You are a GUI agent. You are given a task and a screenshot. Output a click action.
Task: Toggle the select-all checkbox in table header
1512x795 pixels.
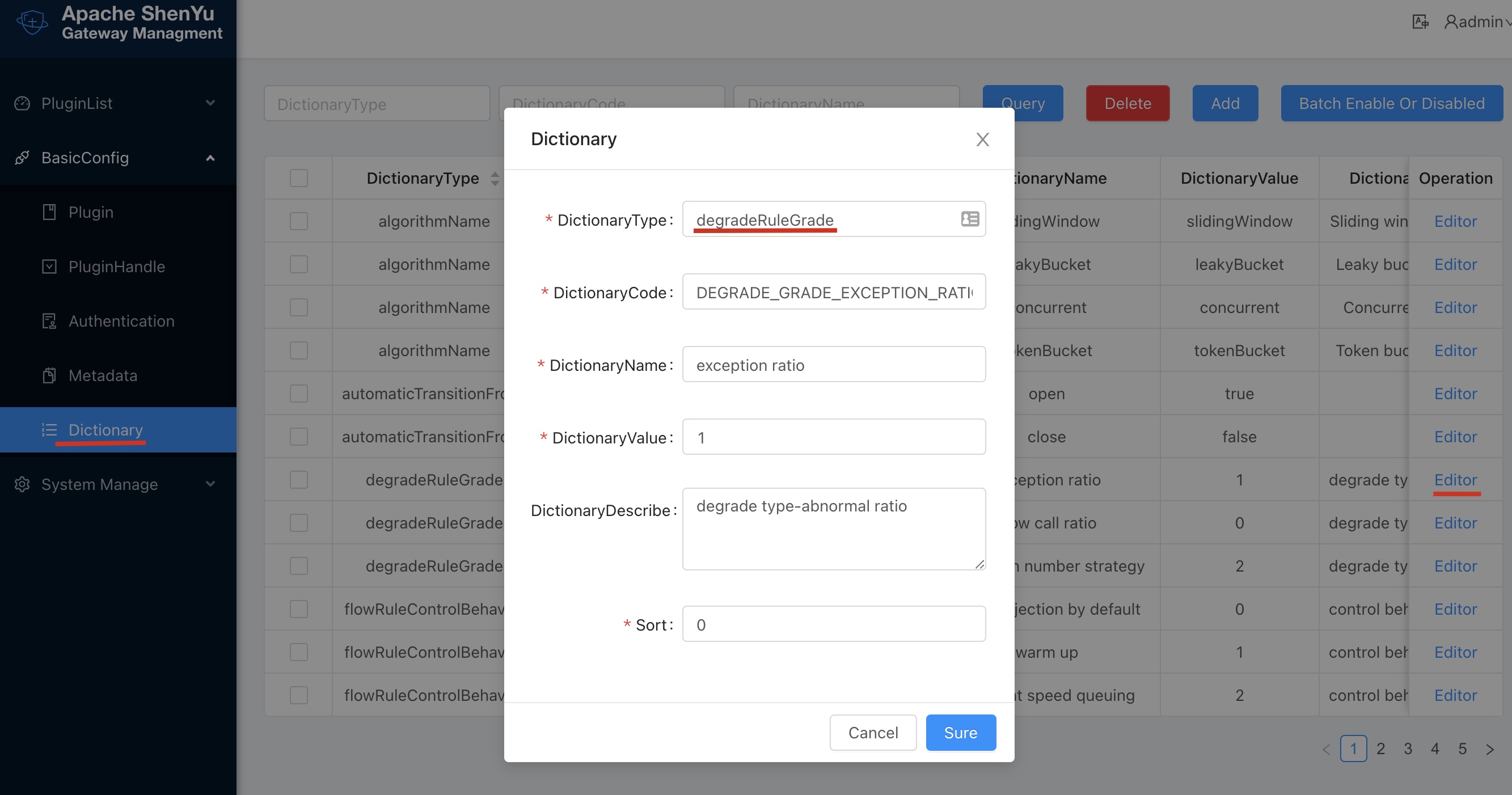pyautogui.click(x=298, y=178)
